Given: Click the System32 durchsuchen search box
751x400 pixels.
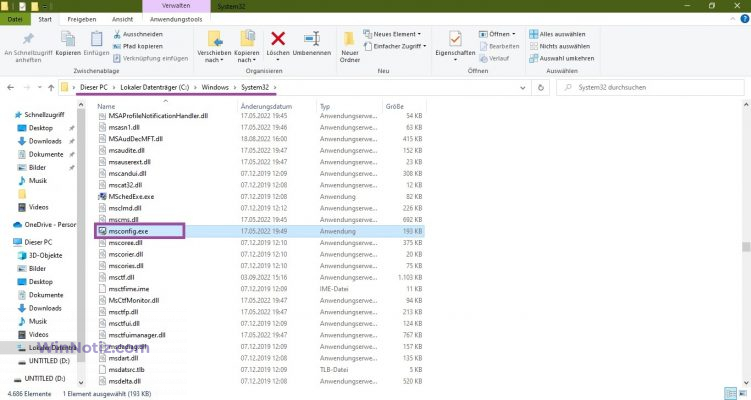Looking at the screenshot, I should coord(650,87).
